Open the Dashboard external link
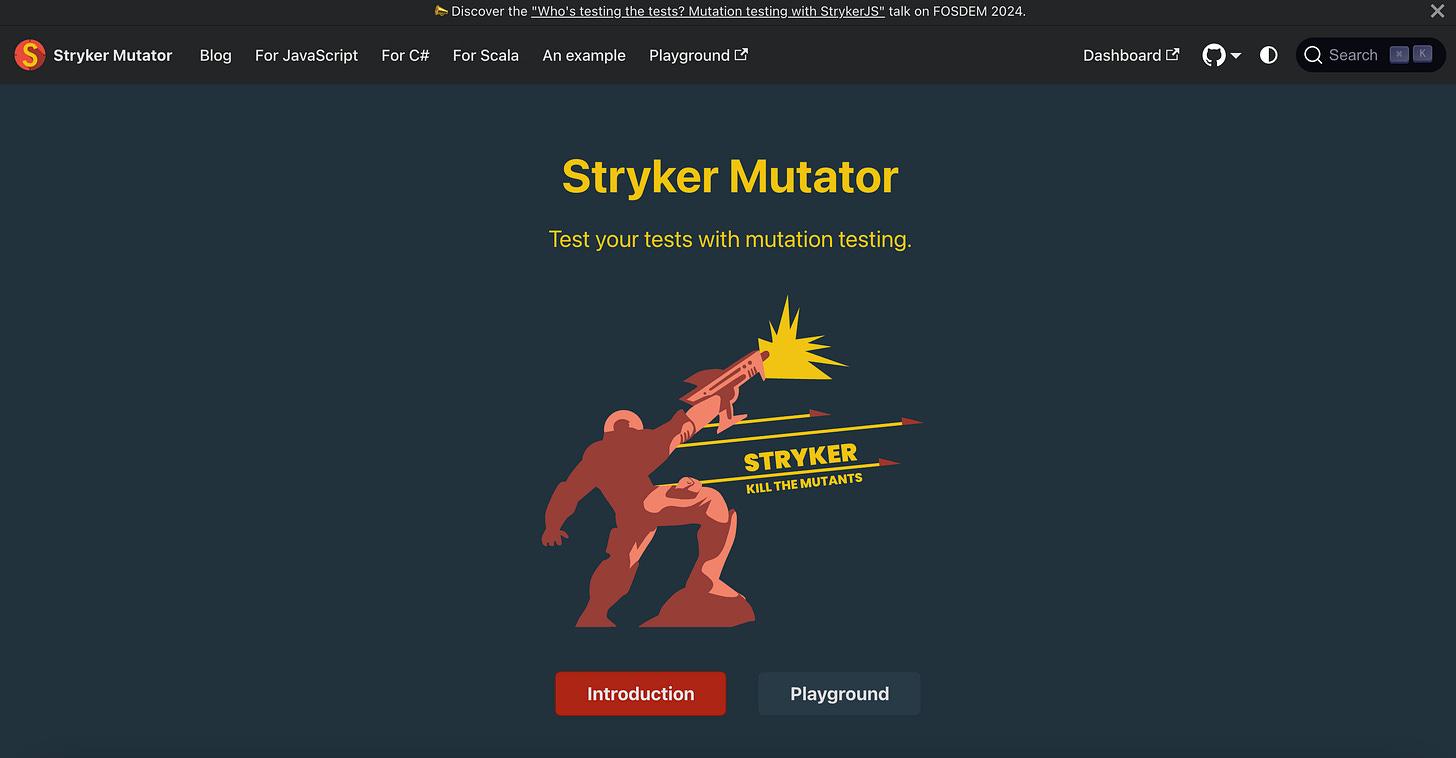 click(x=1131, y=55)
